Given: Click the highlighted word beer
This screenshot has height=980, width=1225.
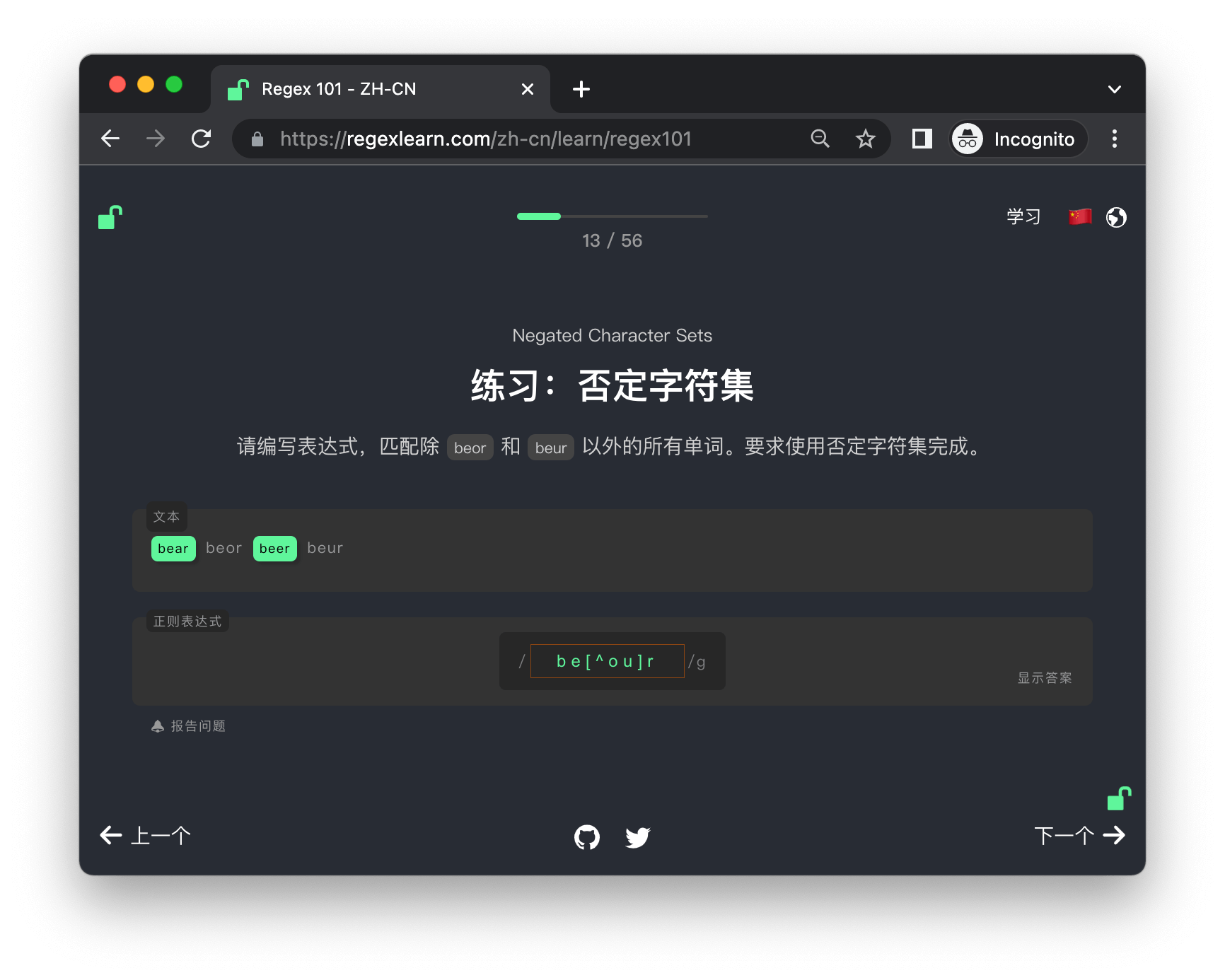Looking at the screenshot, I should click(274, 549).
